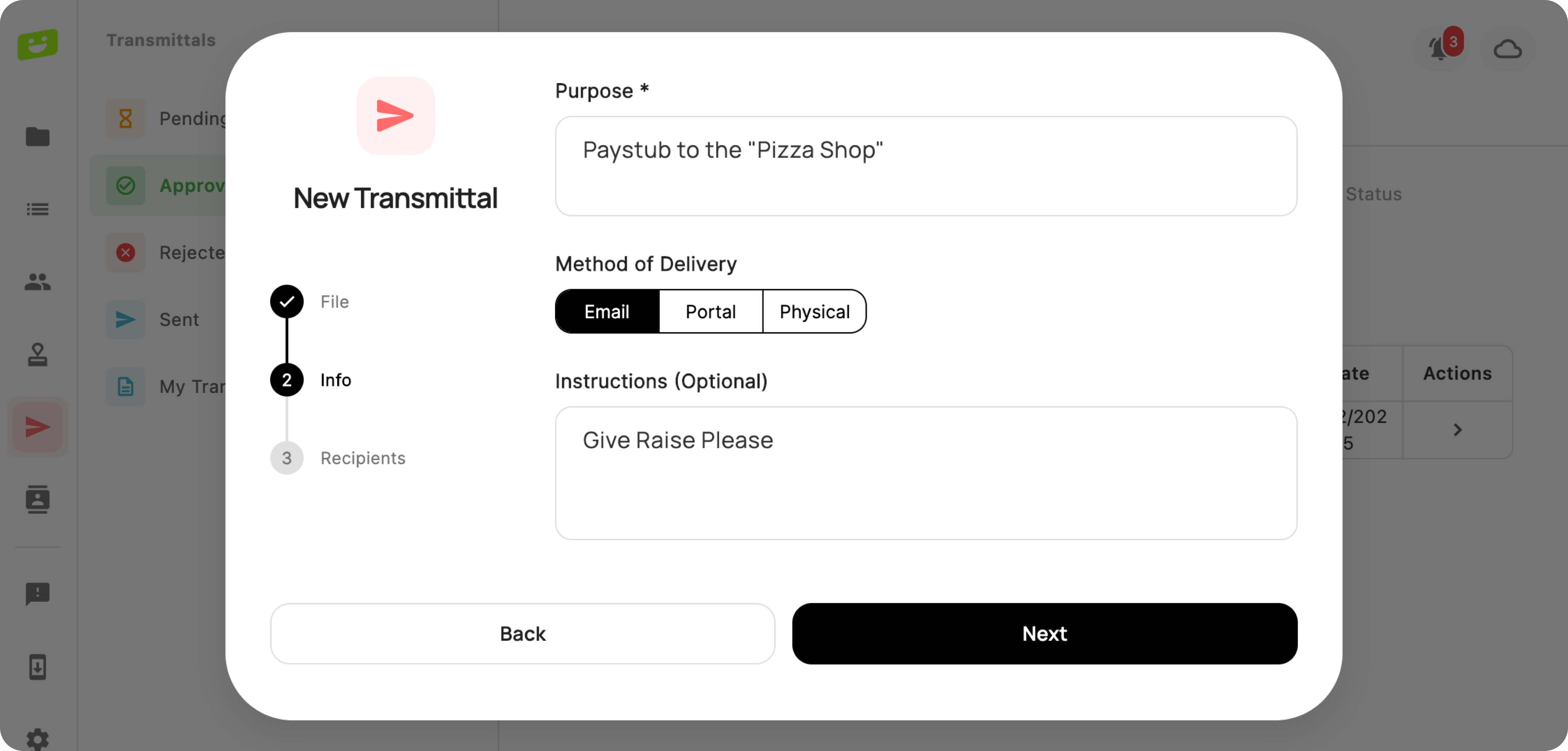Select Physical delivery method
This screenshot has width=1568, height=751.
pyautogui.click(x=815, y=312)
